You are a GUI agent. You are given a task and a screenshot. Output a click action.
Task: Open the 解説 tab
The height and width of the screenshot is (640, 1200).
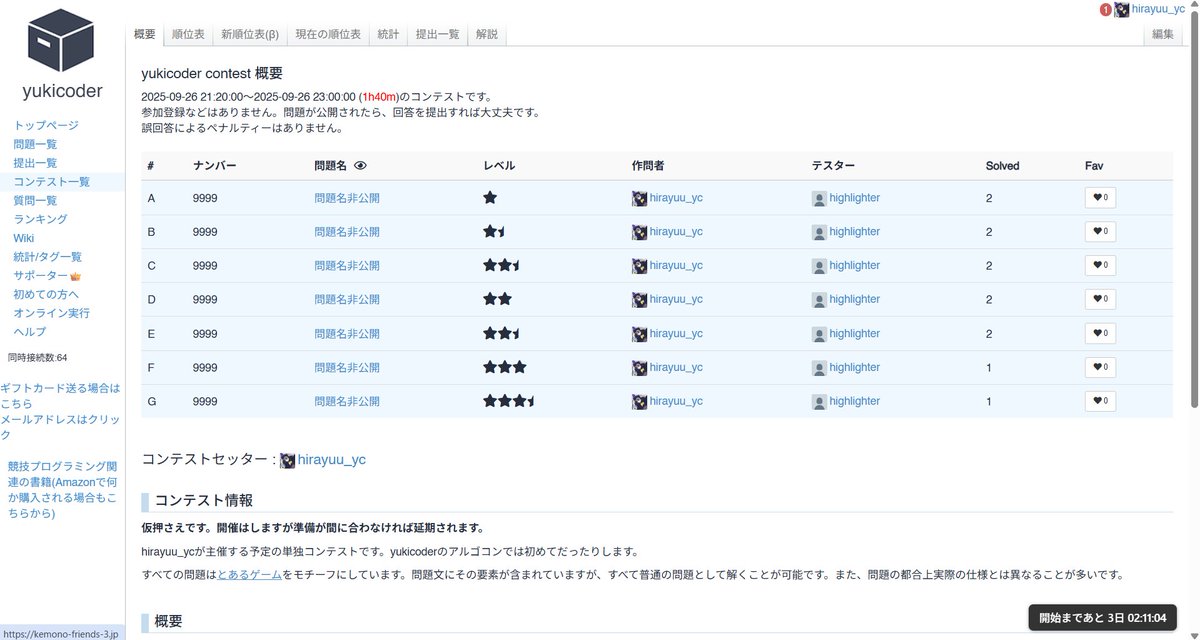[x=487, y=34]
